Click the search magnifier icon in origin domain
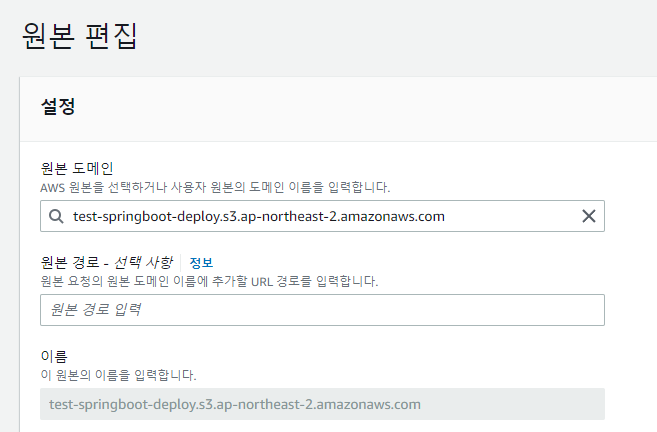This screenshot has height=432, width=657. pyautogui.click(x=56, y=216)
